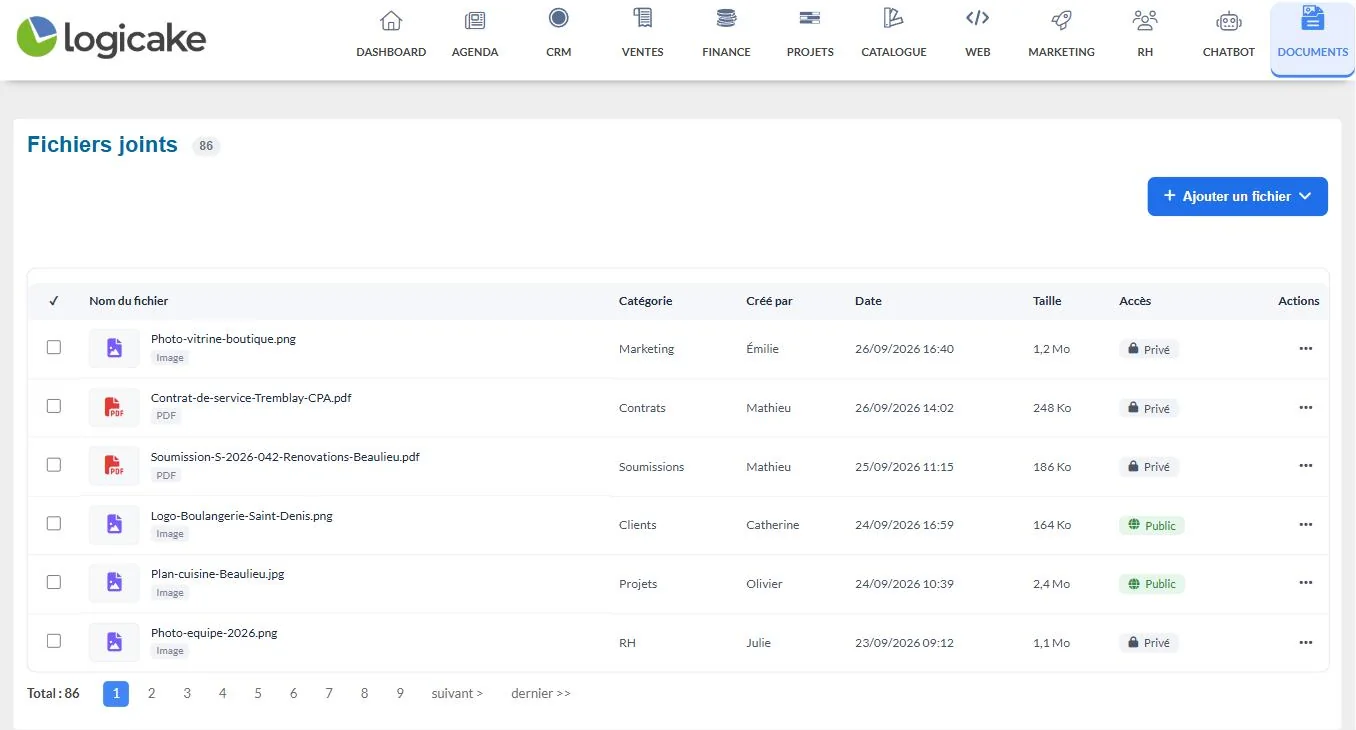1356x730 pixels.
Task: Open the Marketing rocket icon
Action: [1062, 20]
